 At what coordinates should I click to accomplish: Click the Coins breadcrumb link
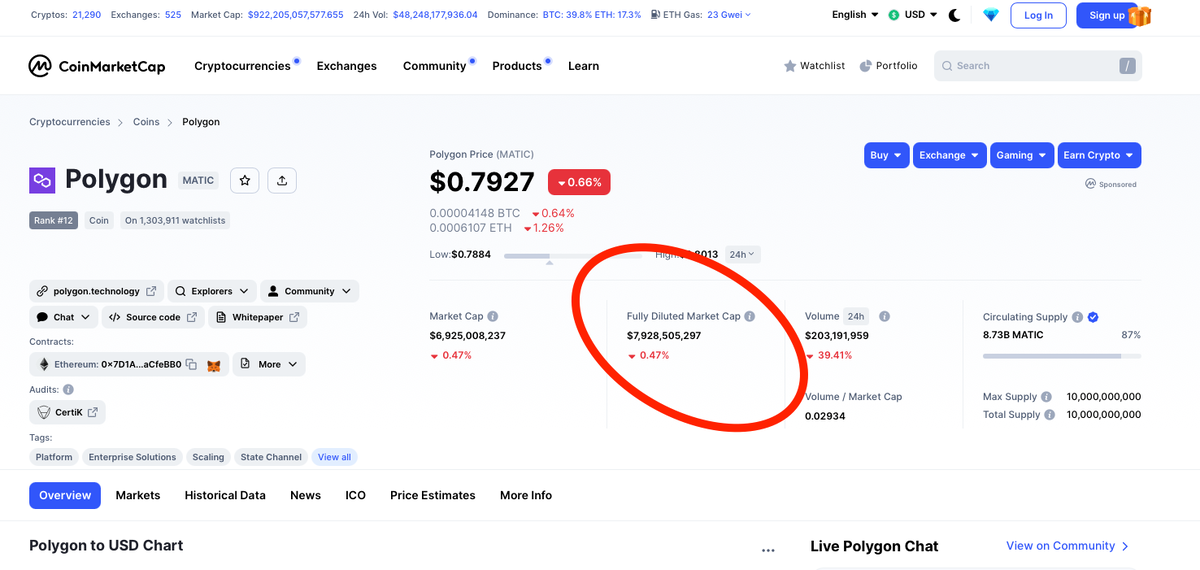tap(146, 122)
